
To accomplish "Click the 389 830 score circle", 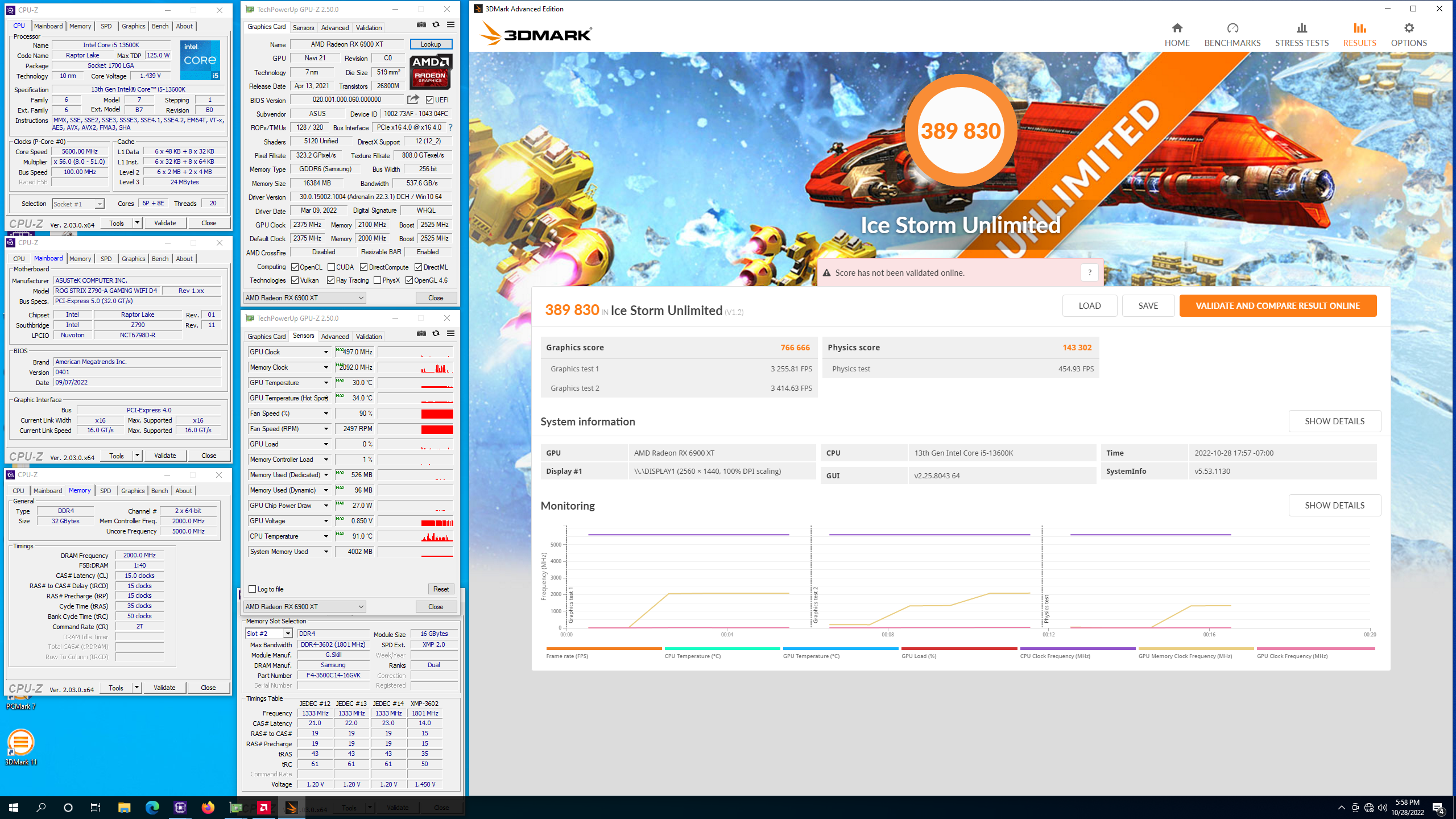I will 961,130.
